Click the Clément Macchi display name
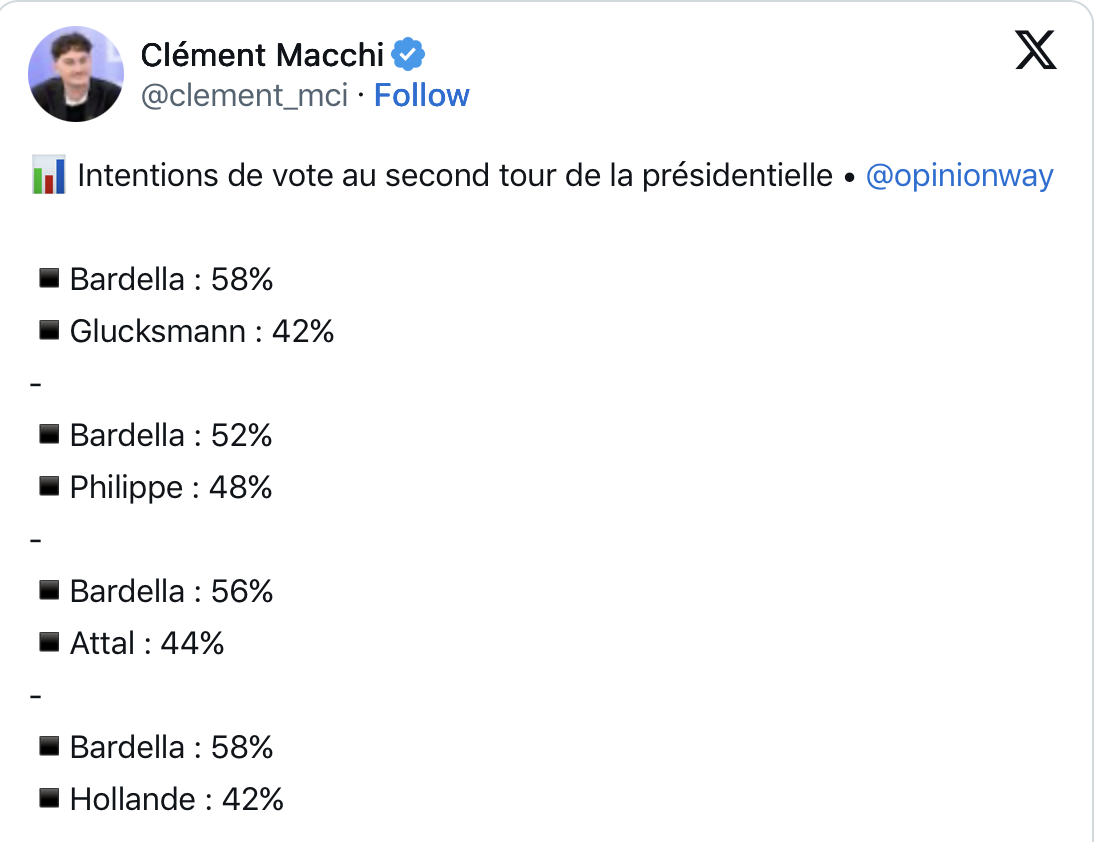This screenshot has height=842, width=1116. (262, 54)
